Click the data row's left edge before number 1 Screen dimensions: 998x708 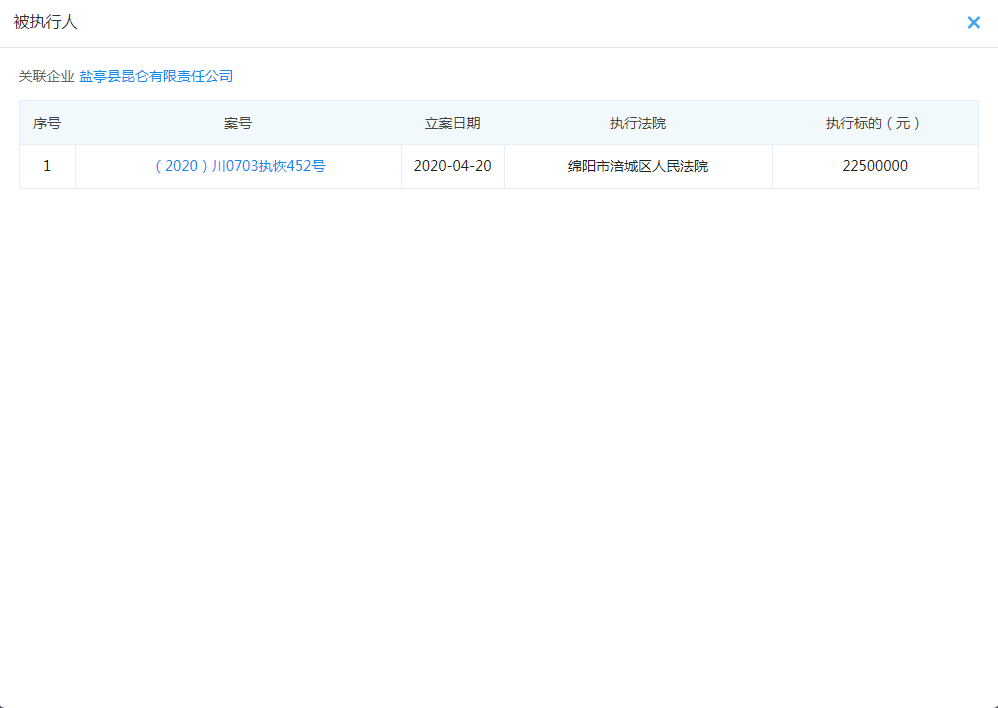tap(25, 166)
